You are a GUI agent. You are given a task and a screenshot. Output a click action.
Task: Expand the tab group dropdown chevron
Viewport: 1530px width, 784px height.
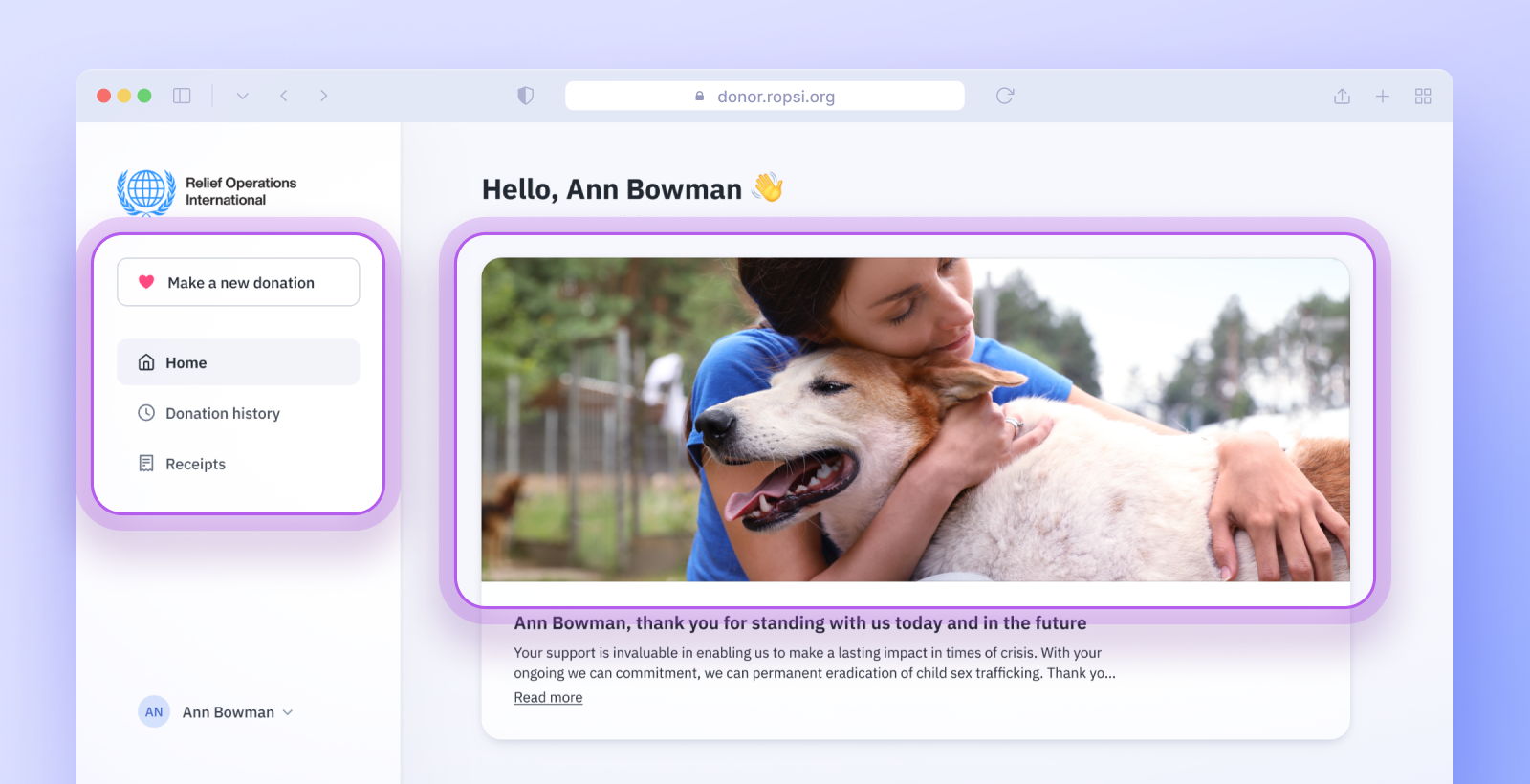coord(243,96)
